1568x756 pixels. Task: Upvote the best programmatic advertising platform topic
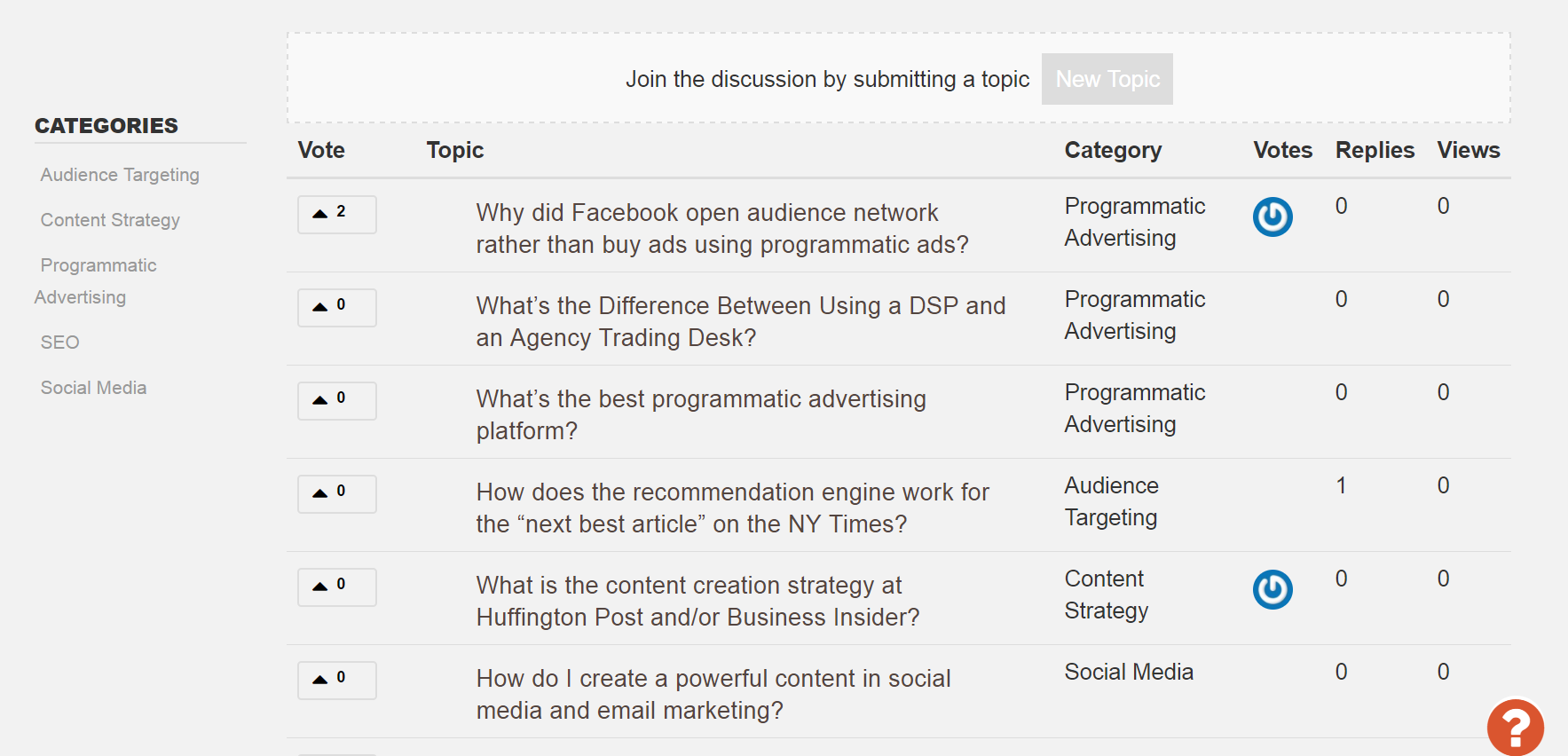point(336,400)
